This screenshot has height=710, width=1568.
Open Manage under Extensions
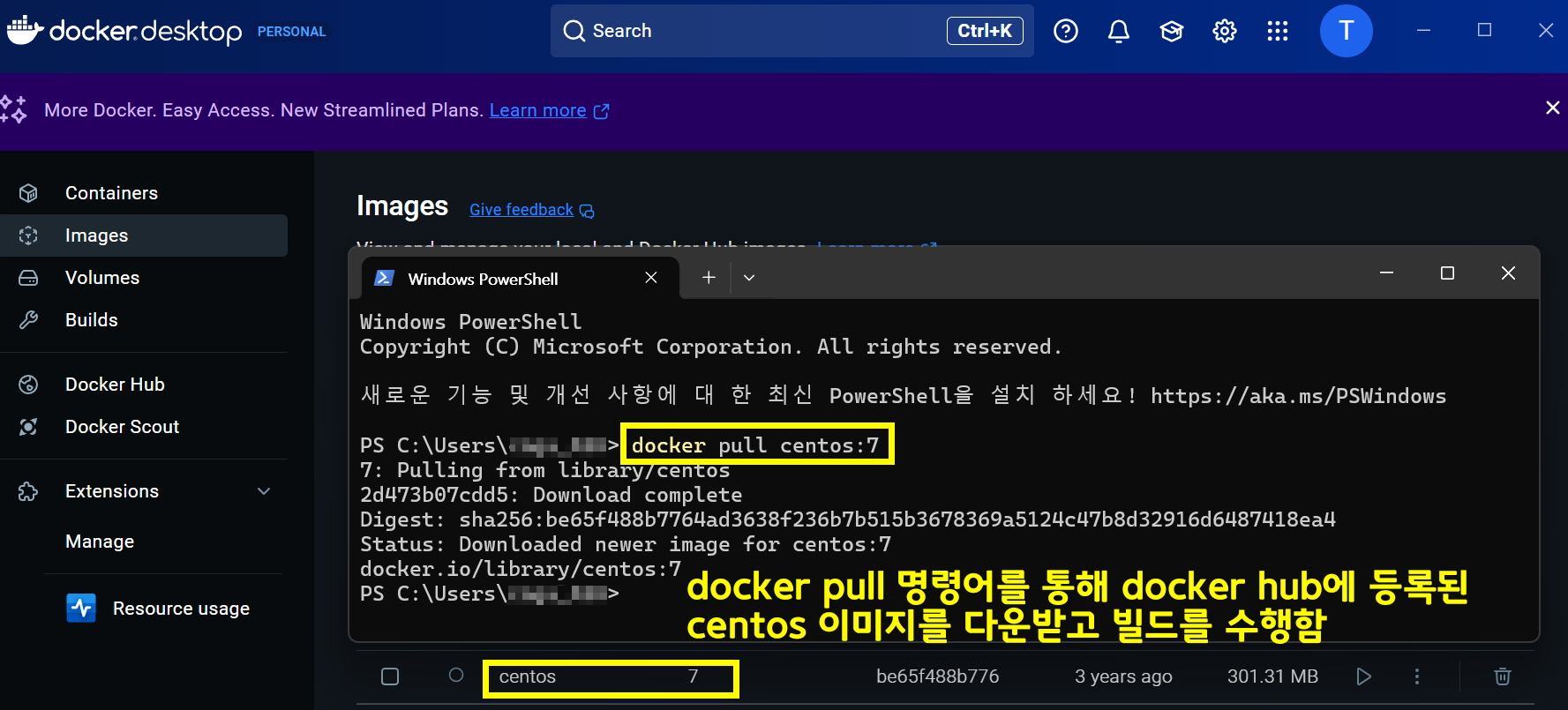coord(100,542)
